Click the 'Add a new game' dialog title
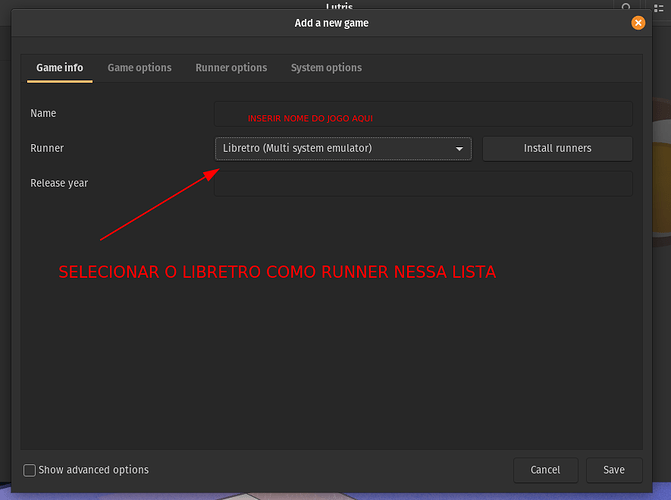This screenshot has width=671, height=500. click(331, 23)
